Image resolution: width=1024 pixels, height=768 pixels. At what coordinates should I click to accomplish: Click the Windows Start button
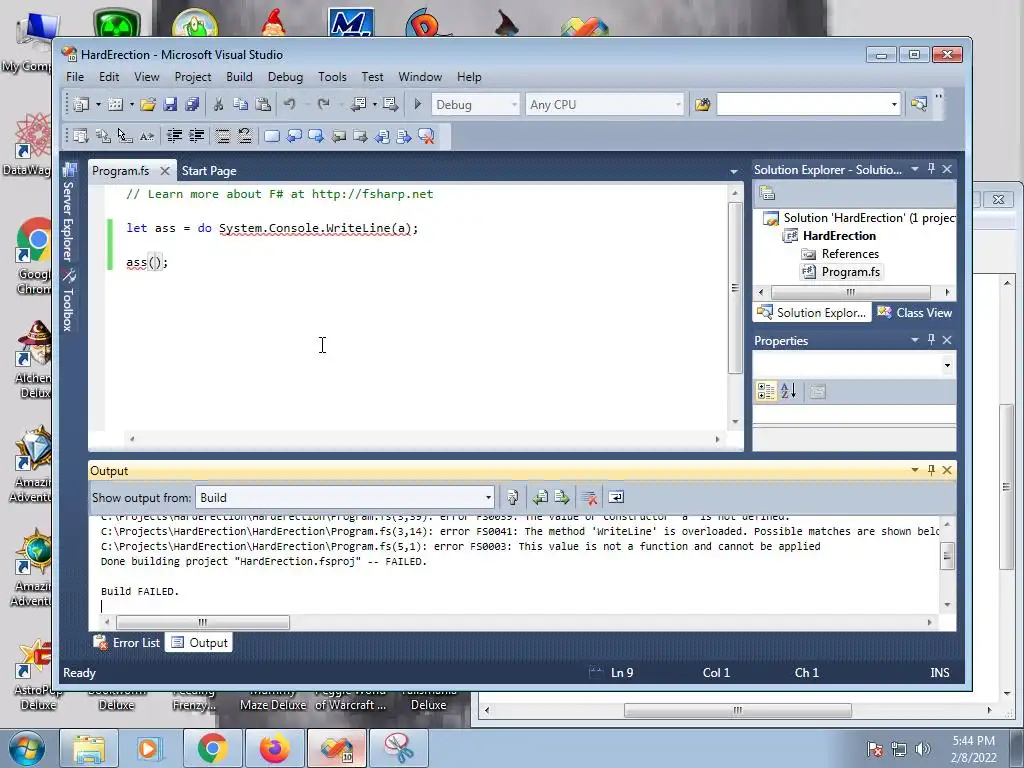point(27,748)
